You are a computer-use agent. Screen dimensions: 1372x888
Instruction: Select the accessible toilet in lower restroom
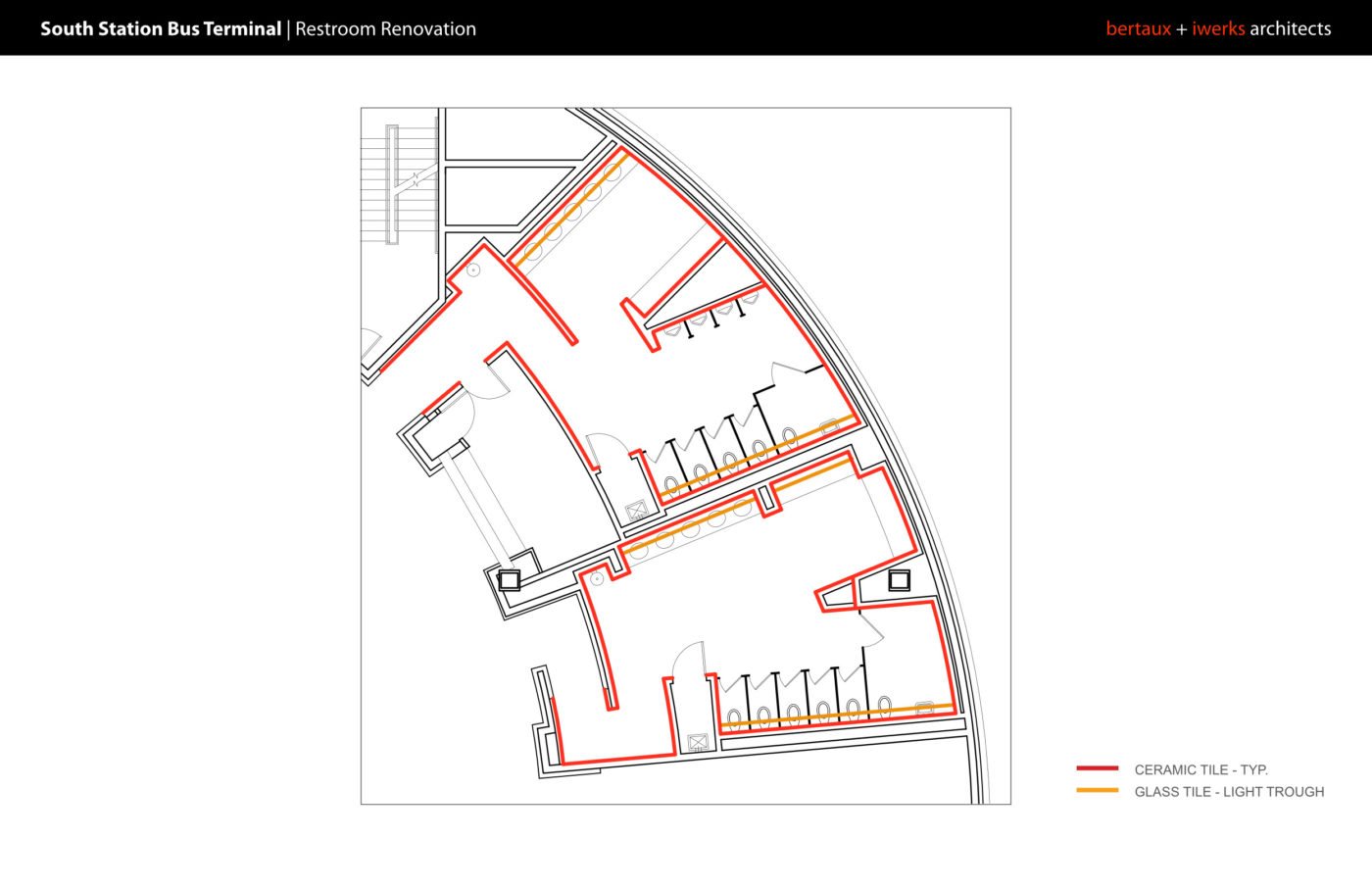(923, 708)
